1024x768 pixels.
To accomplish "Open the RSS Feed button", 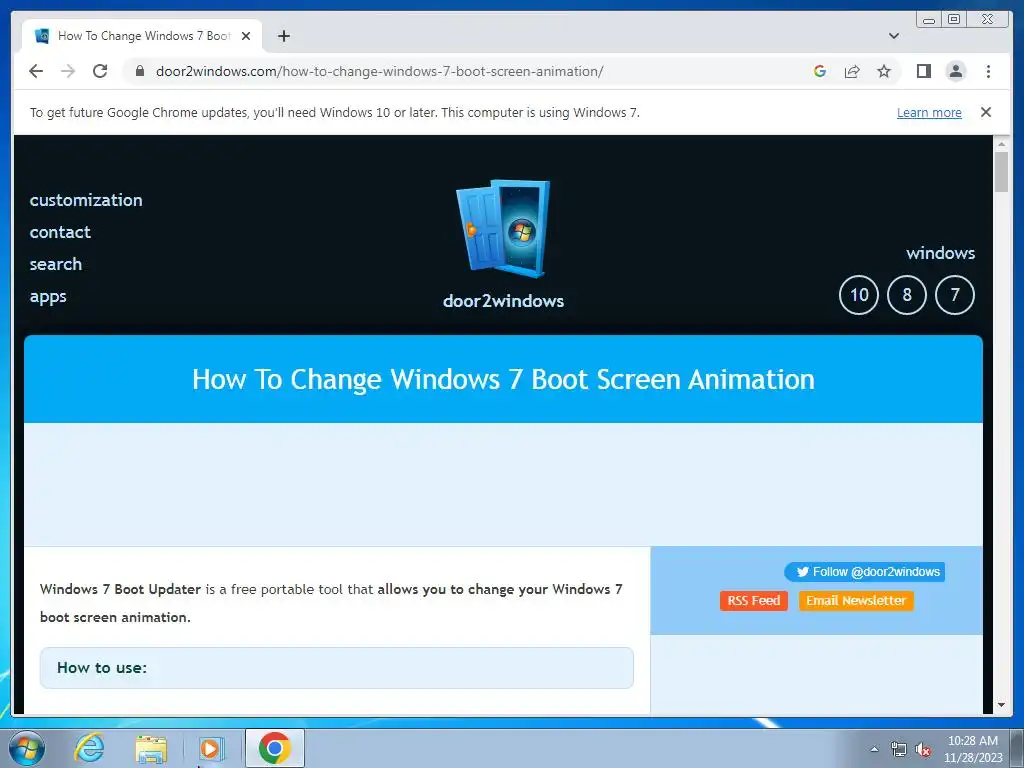I will [x=754, y=601].
